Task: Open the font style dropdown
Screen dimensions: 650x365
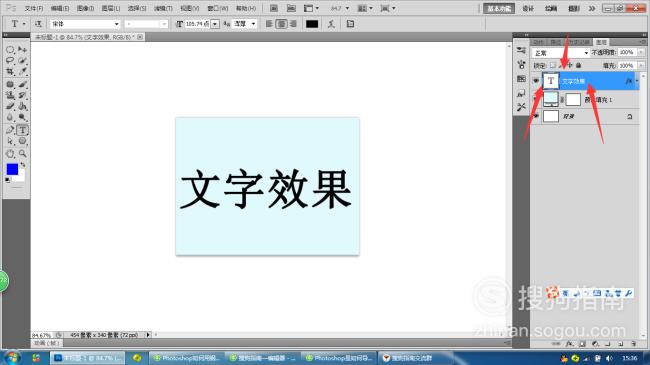Action: 146,24
